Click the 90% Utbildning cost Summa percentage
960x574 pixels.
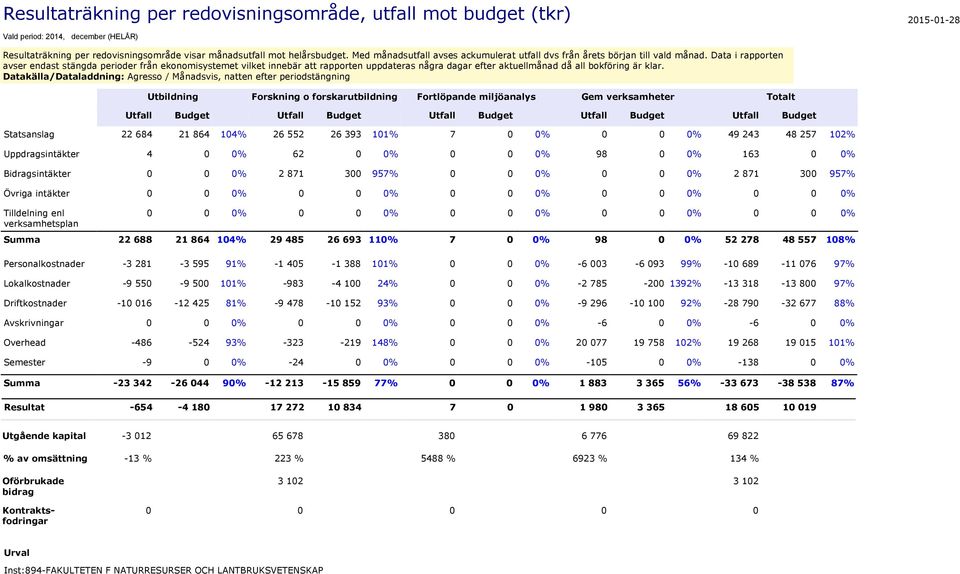tap(234, 382)
